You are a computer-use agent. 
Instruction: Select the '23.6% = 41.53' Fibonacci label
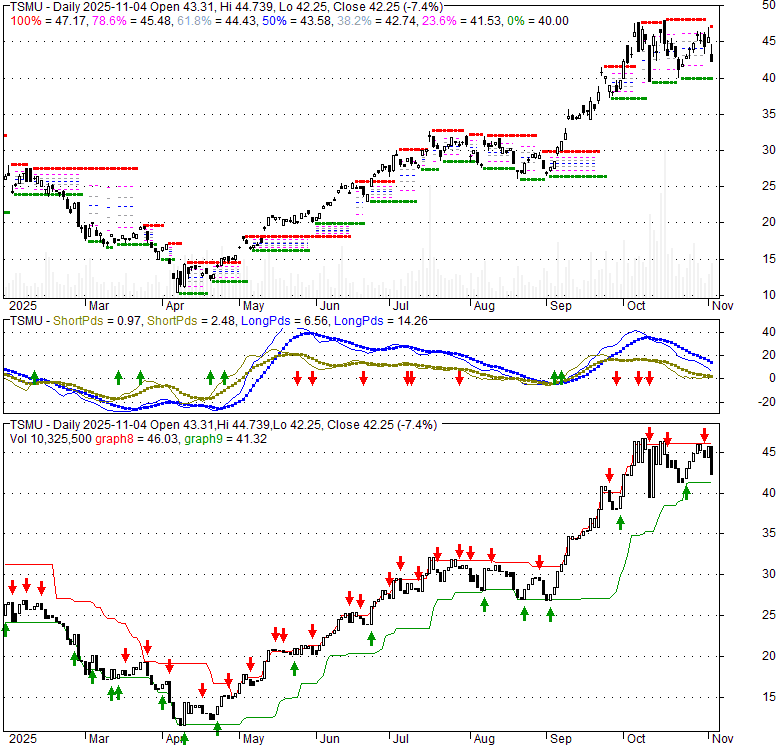(x=463, y=21)
